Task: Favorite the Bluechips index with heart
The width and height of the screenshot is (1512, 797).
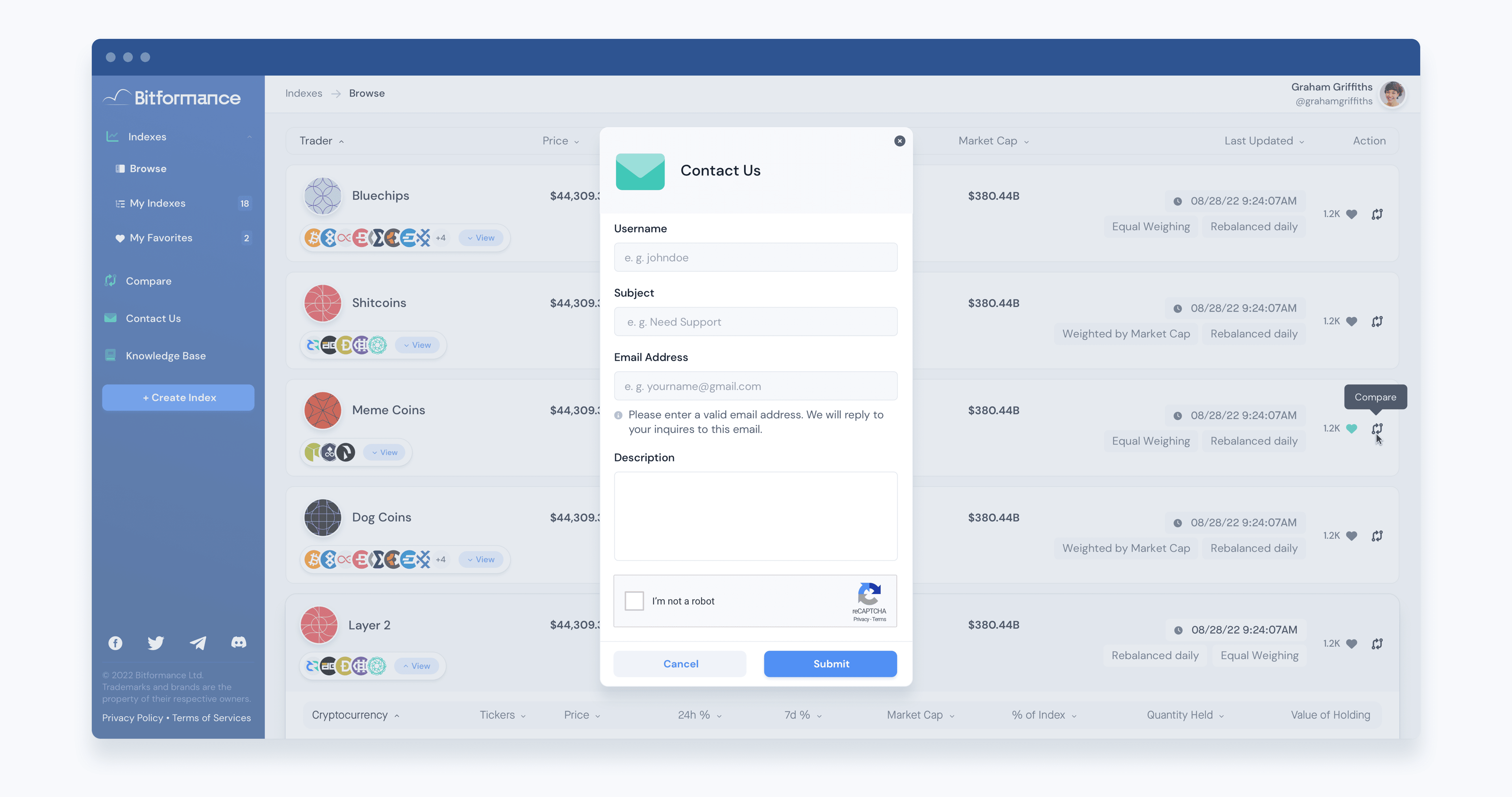Action: click(x=1351, y=214)
